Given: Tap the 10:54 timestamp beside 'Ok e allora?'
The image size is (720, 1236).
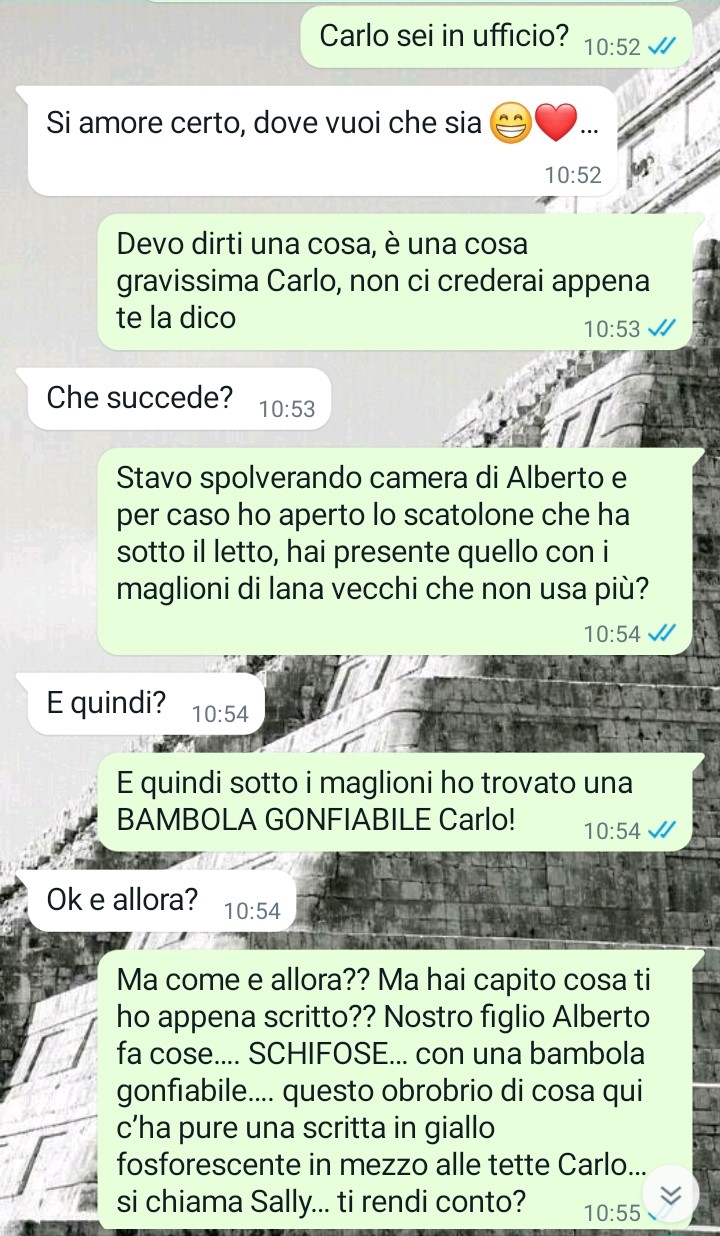Looking at the screenshot, I should tap(254, 910).
